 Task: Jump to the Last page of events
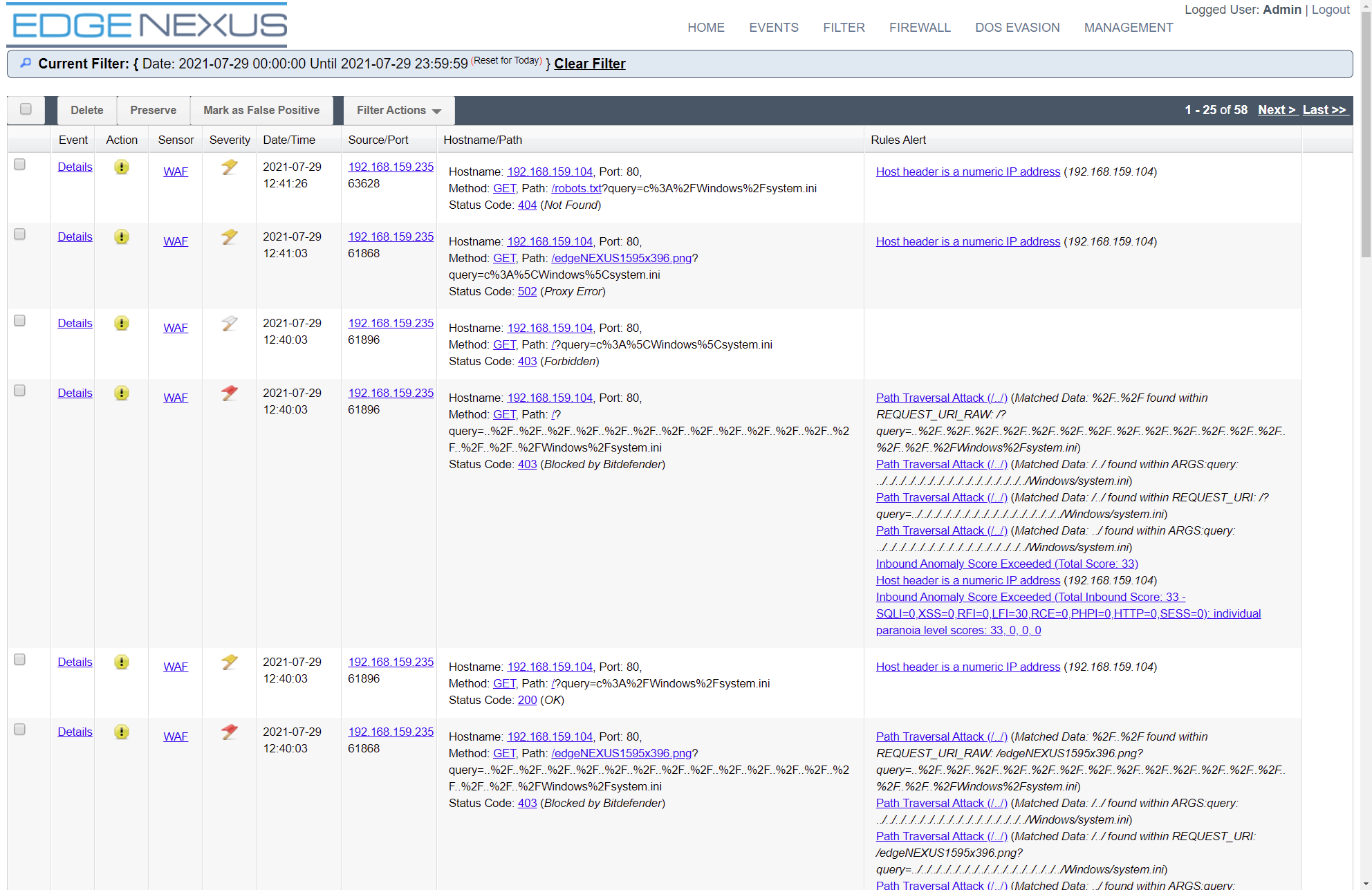tap(1324, 110)
